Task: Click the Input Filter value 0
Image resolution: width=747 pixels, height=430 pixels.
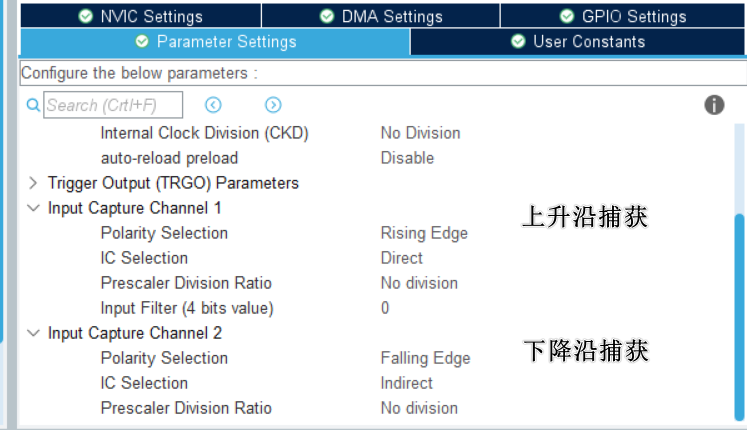Action: 385,308
